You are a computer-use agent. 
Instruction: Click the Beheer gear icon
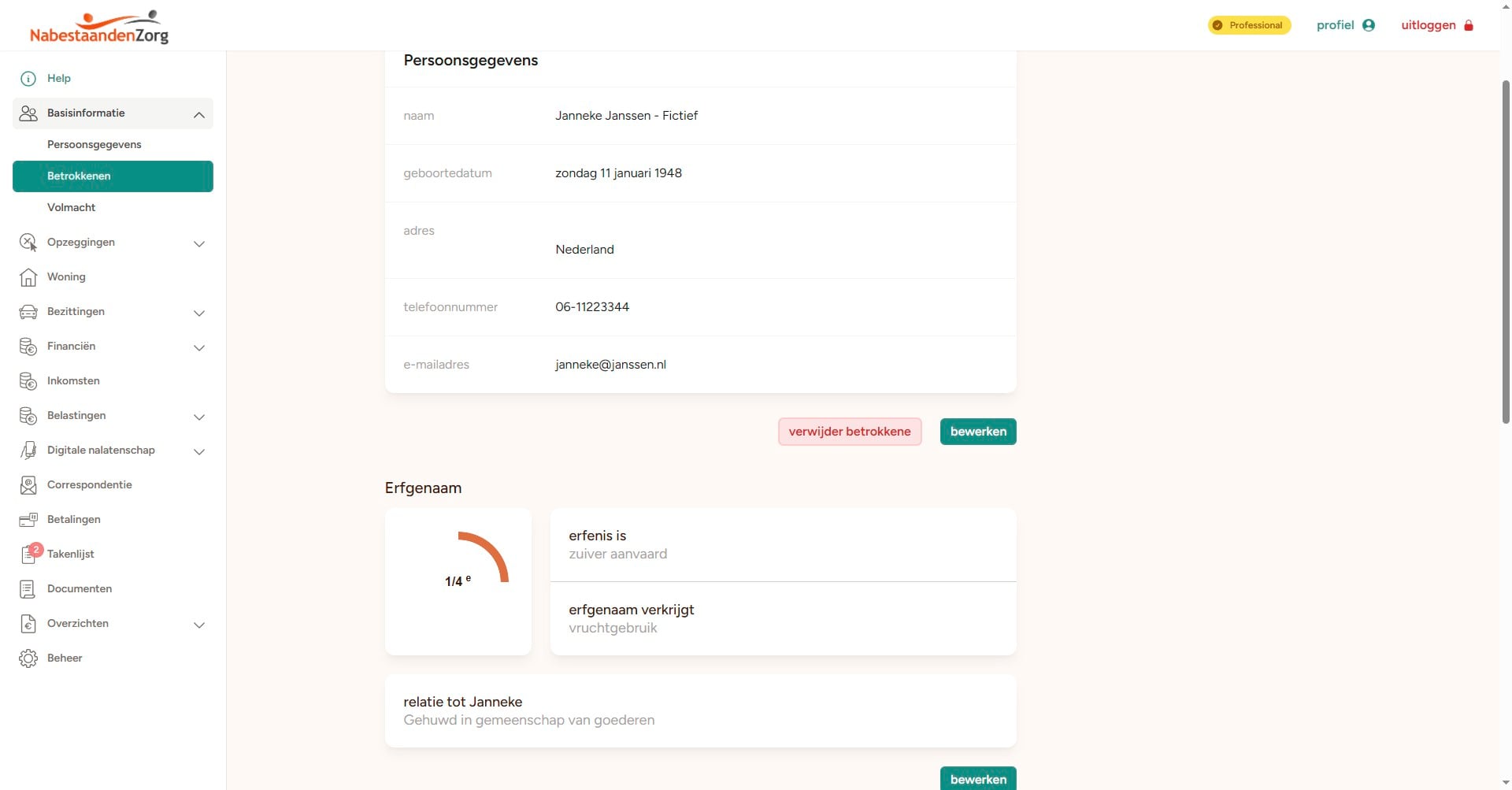point(28,658)
